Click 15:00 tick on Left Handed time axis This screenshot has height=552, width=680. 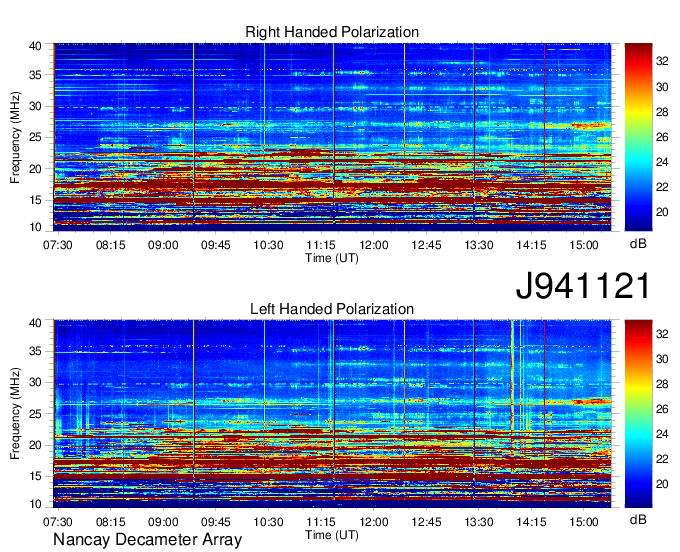pos(584,521)
